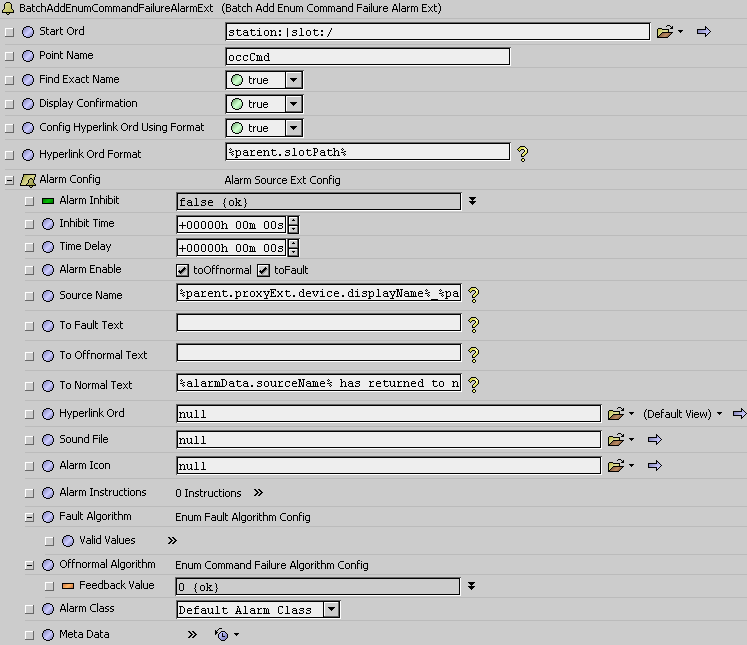747x645 pixels.
Task: Click the clock icon in Meta Data row
Action: point(223,634)
